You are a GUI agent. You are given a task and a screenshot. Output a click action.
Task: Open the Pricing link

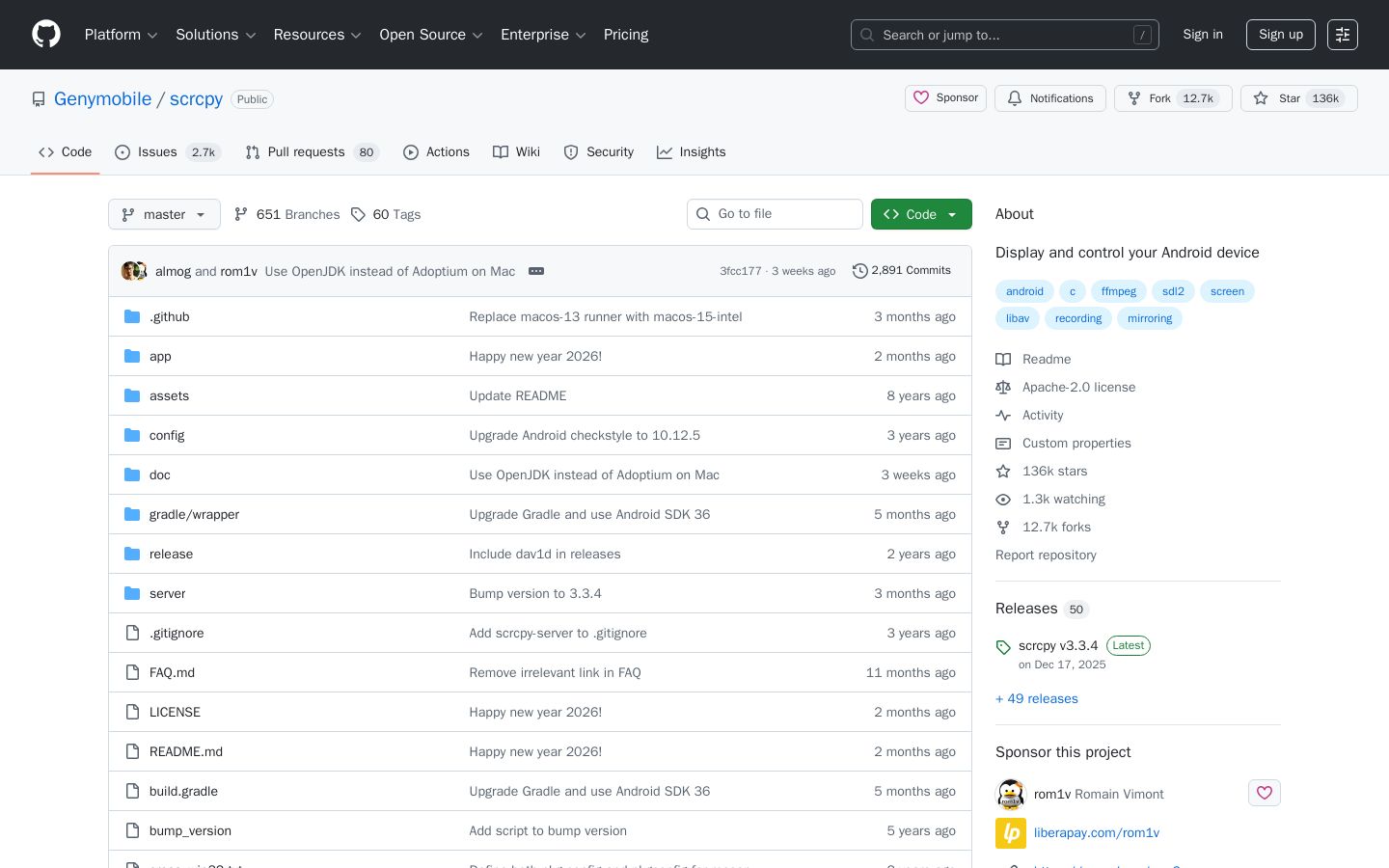(x=626, y=35)
